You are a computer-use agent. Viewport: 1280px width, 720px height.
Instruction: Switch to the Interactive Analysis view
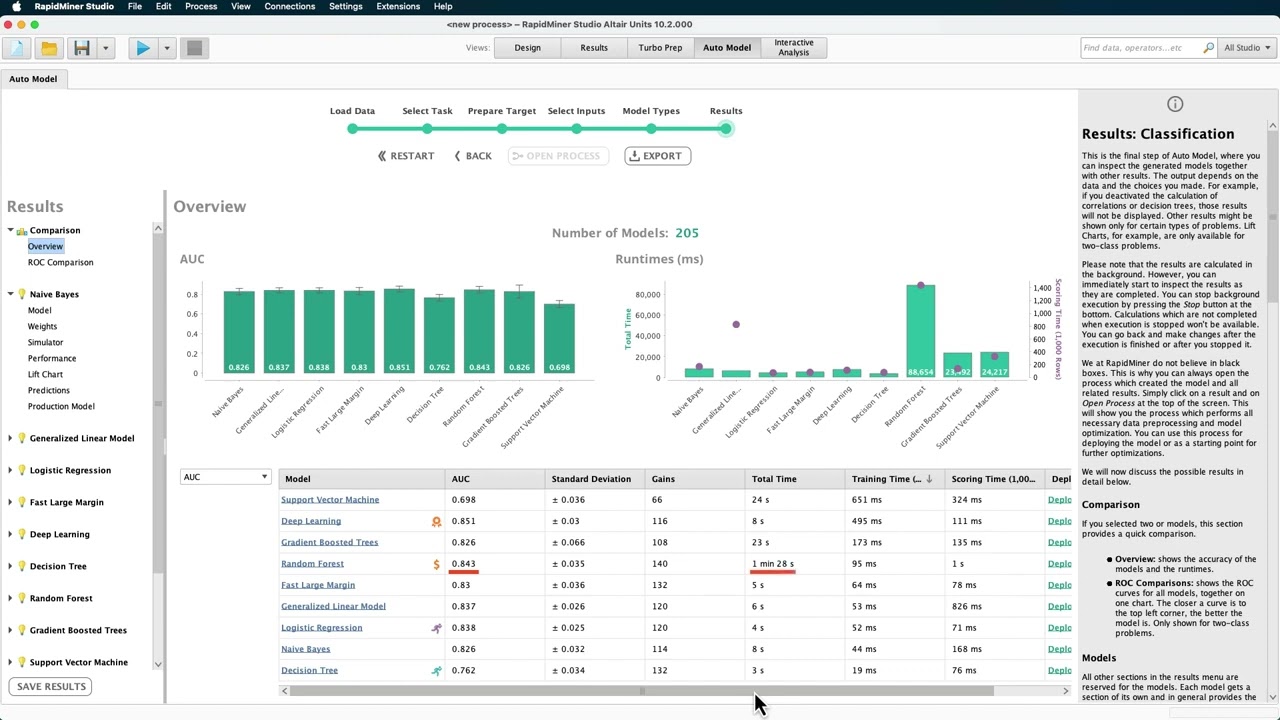794,48
